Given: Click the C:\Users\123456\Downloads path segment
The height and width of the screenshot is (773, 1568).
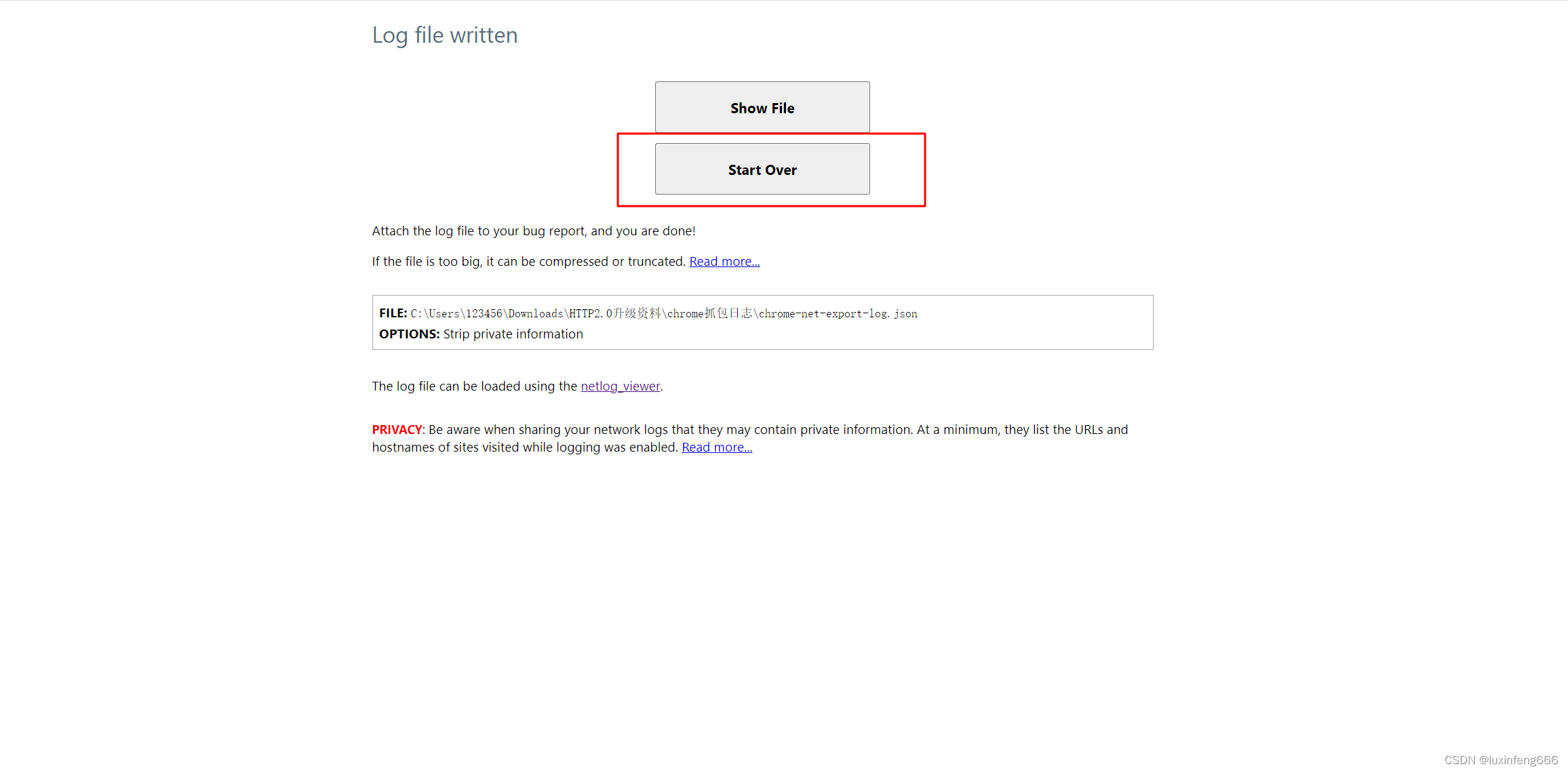Looking at the screenshot, I should [486, 314].
